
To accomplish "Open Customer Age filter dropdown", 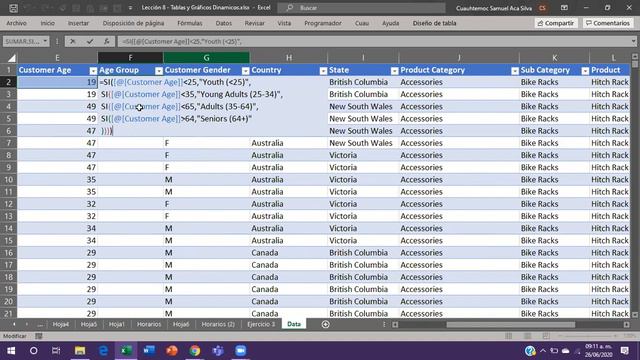I will click(x=93, y=71).
